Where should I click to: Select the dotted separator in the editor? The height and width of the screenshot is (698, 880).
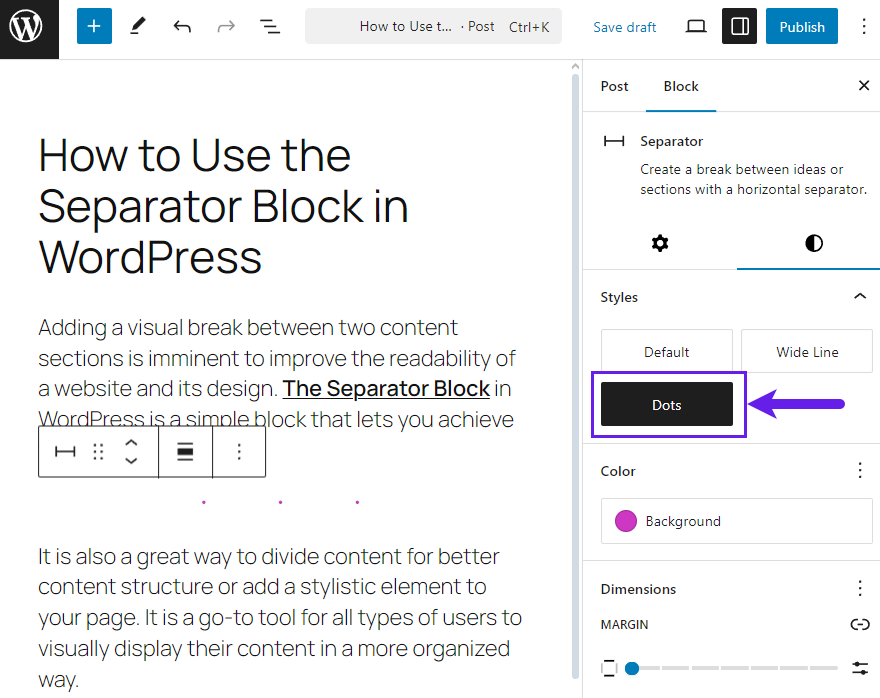(x=281, y=502)
